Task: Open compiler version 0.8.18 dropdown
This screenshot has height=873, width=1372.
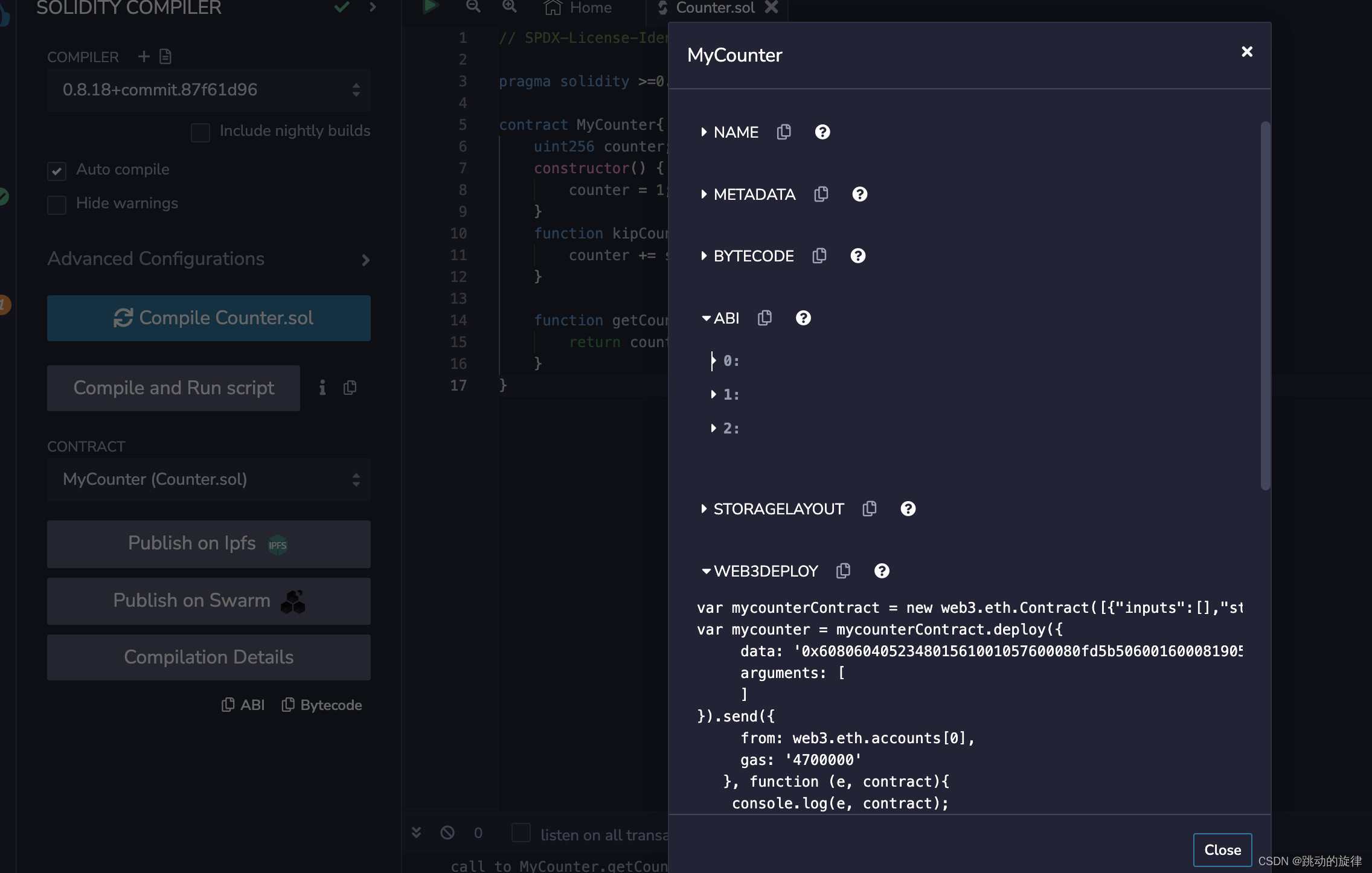Action: pyautogui.click(x=208, y=90)
